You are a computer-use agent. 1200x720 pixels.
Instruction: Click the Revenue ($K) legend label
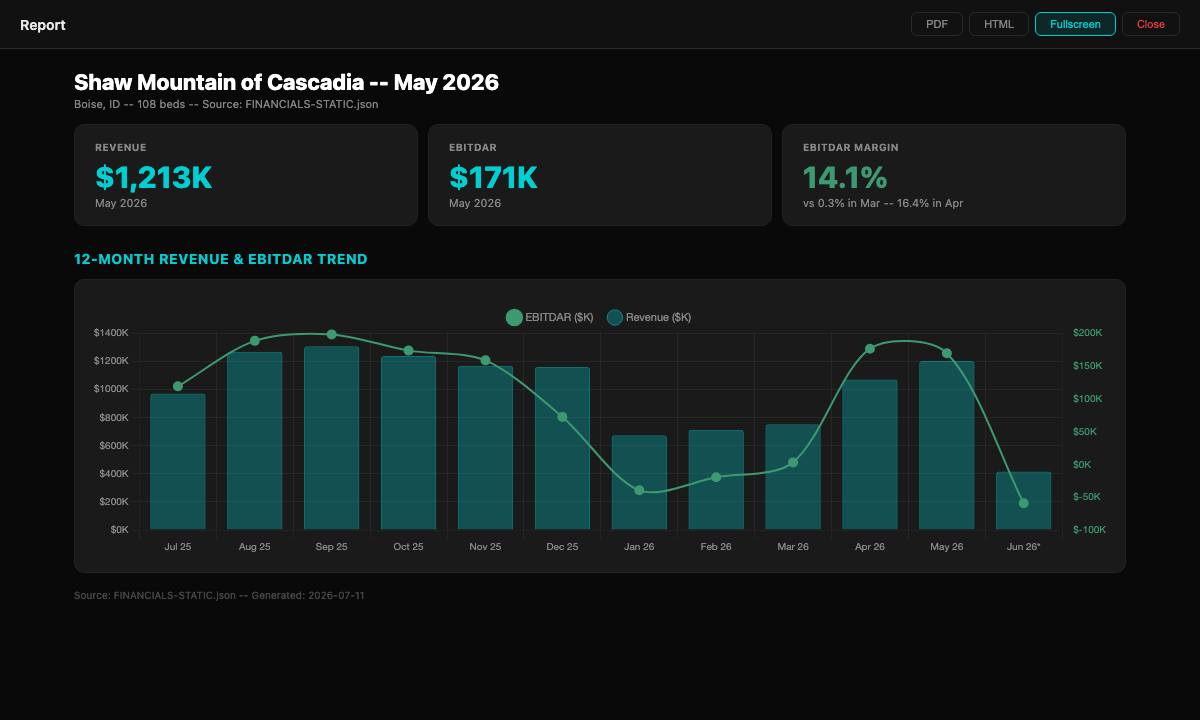pos(658,317)
